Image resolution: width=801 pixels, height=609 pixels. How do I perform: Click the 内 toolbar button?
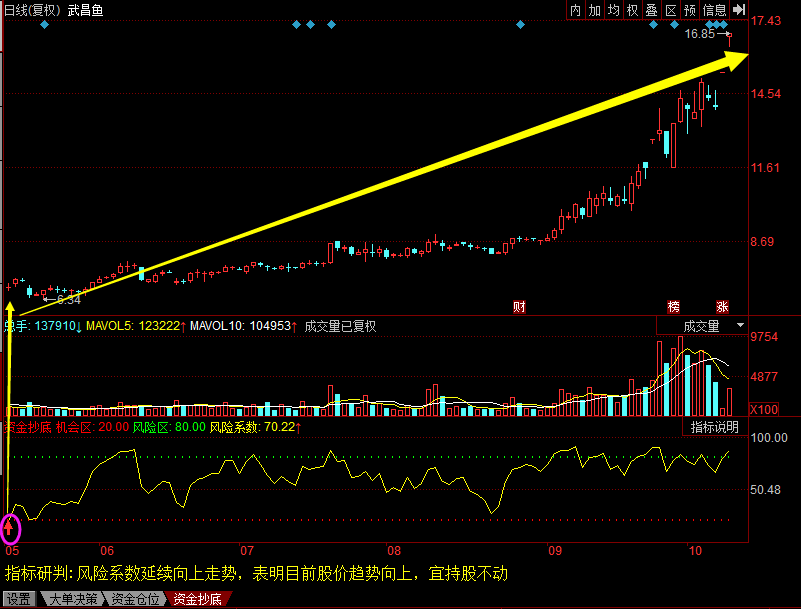(x=576, y=10)
